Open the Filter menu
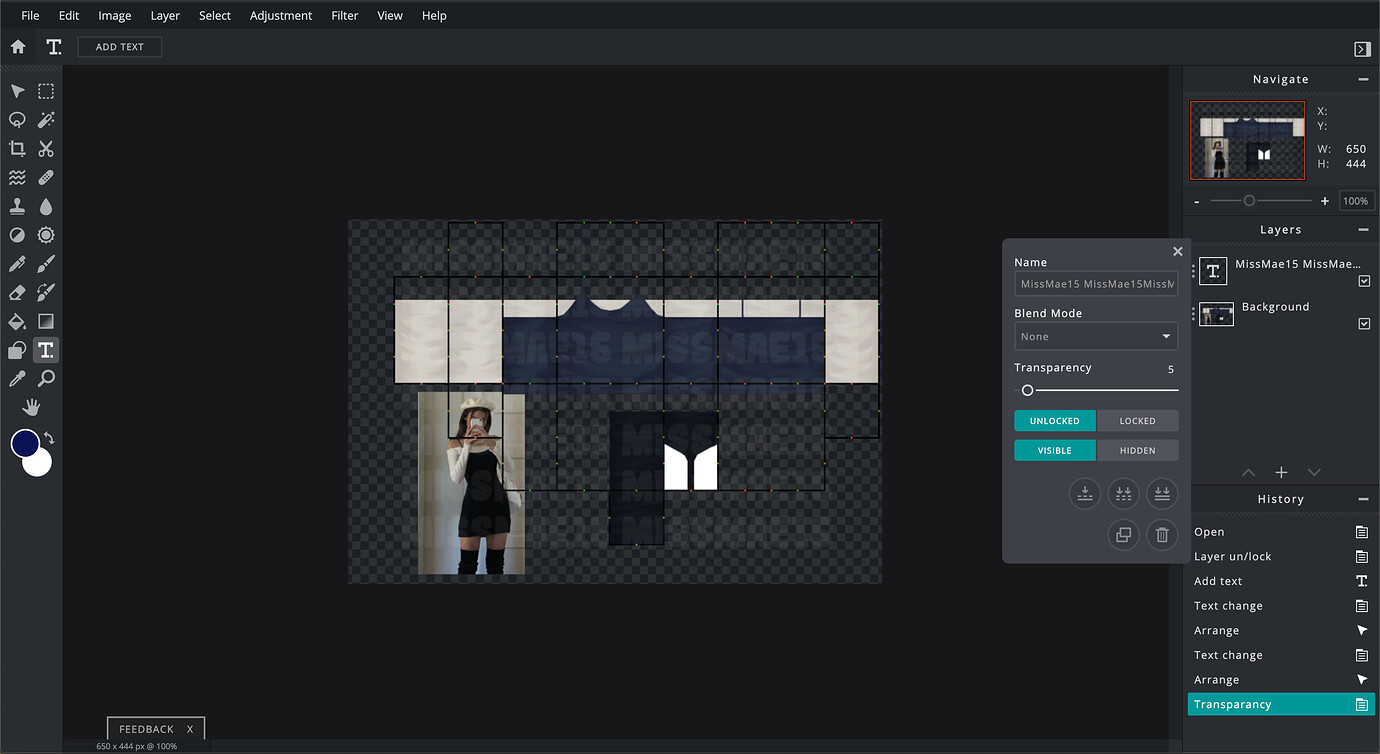This screenshot has height=754, width=1380. (344, 15)
